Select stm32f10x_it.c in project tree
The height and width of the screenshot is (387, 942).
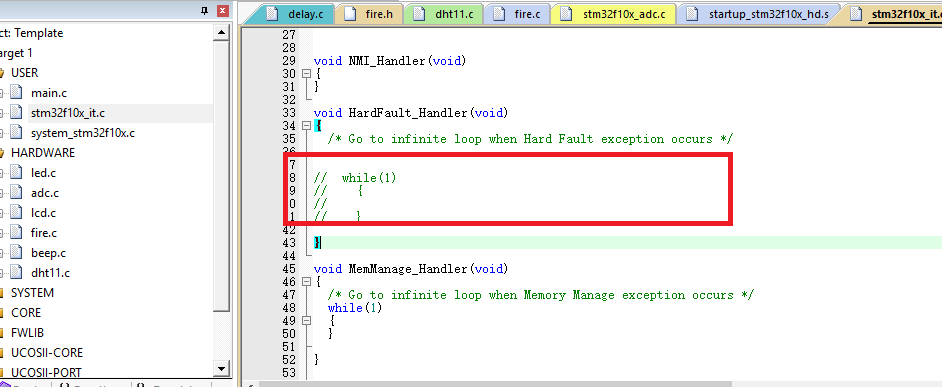click(x=67, y=112)
